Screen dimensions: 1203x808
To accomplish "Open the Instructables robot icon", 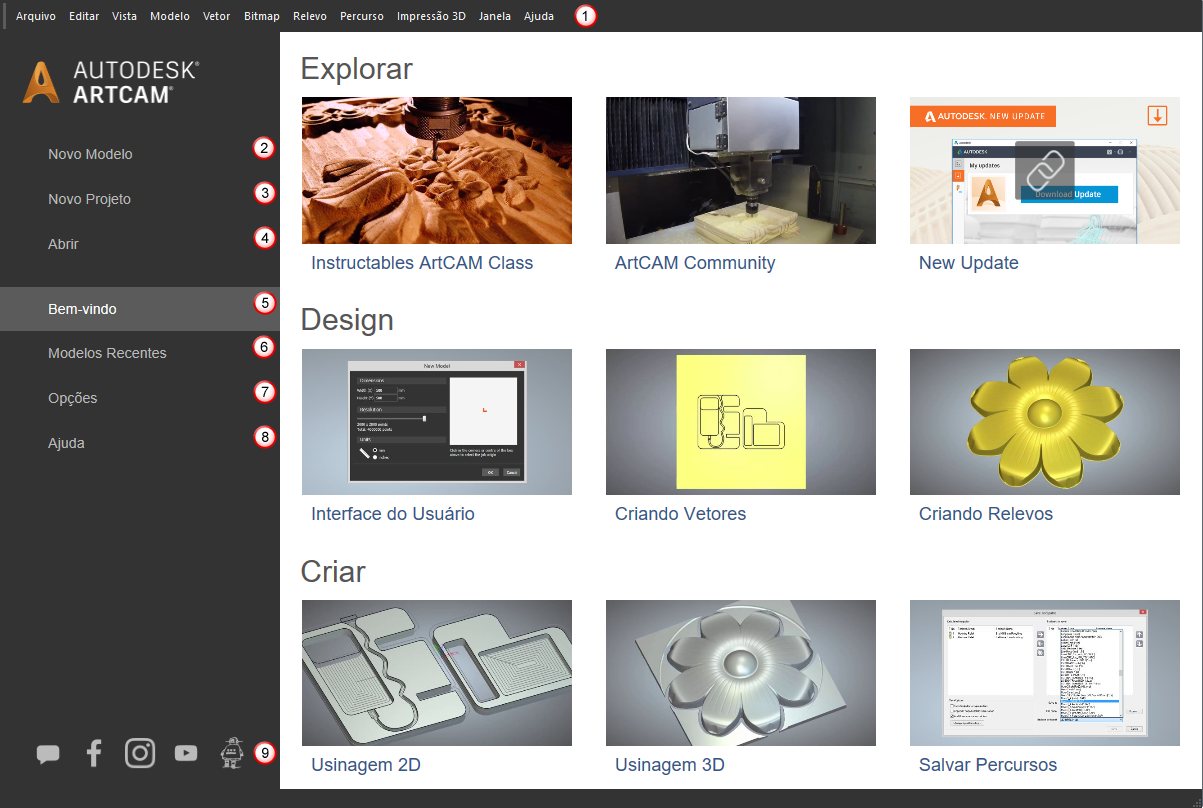I will coord(232,752).
